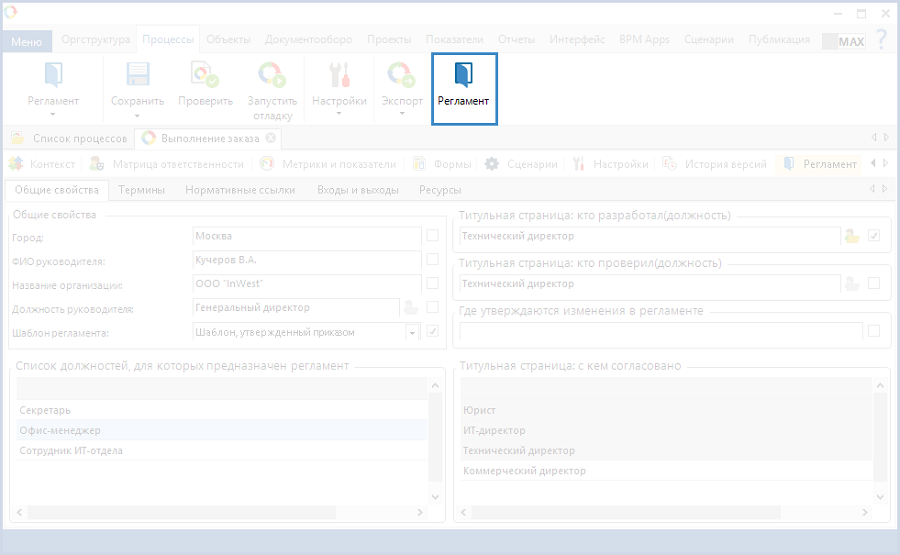Toggle checkbox next to Город field
Screen dimensions: 900x555
432,236
